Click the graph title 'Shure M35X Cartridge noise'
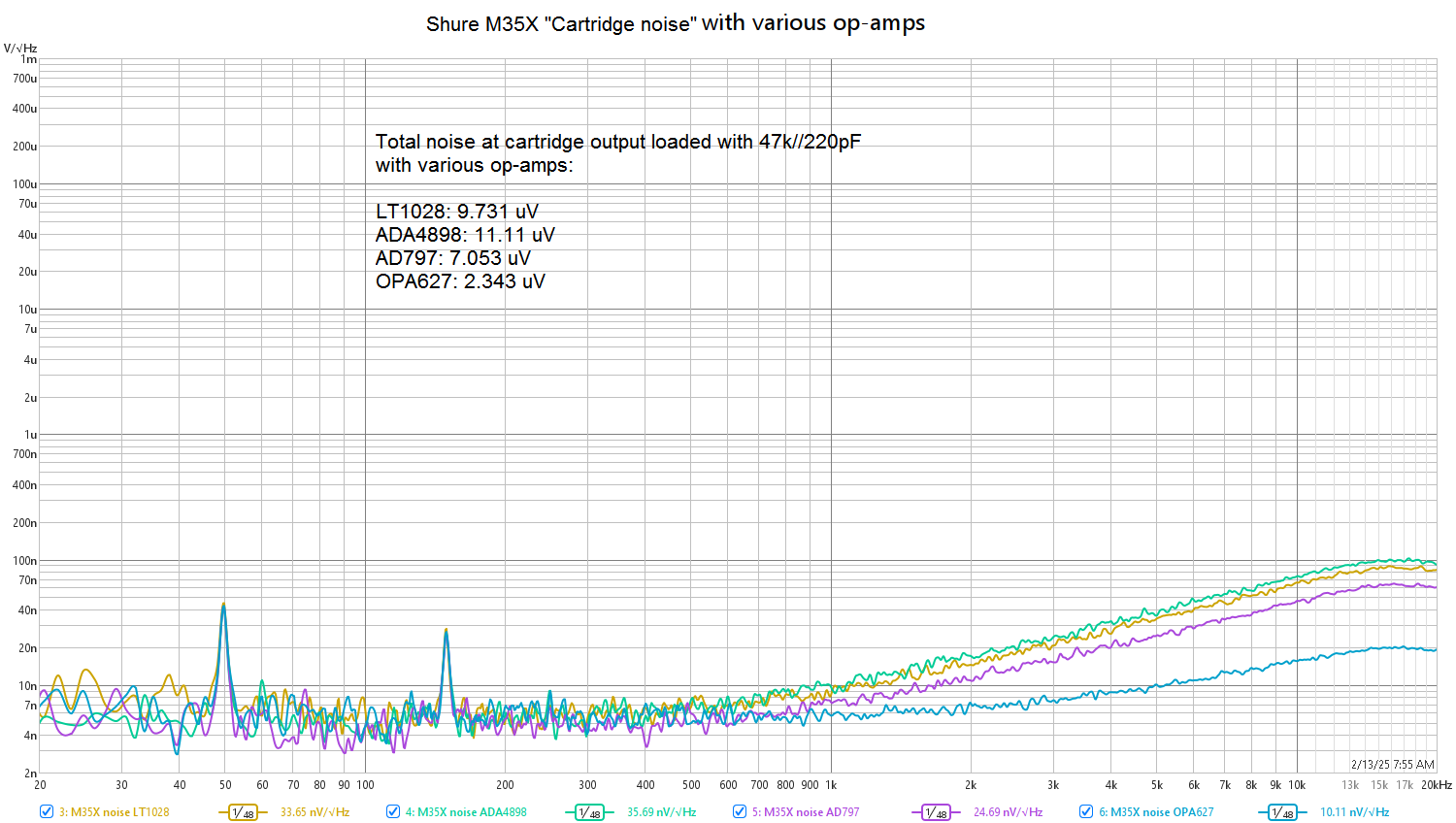 (x=676, y=22)
